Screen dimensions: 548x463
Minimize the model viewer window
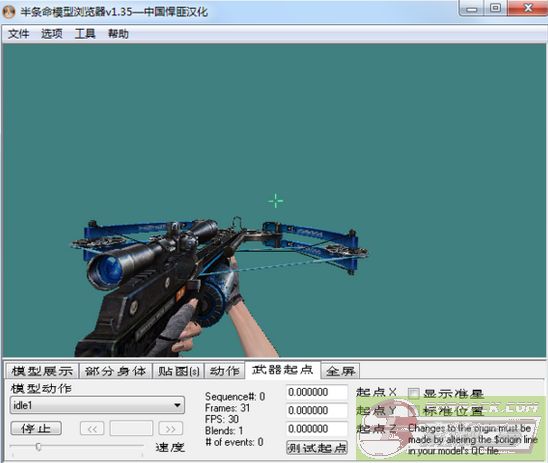[x=471, y=8]
